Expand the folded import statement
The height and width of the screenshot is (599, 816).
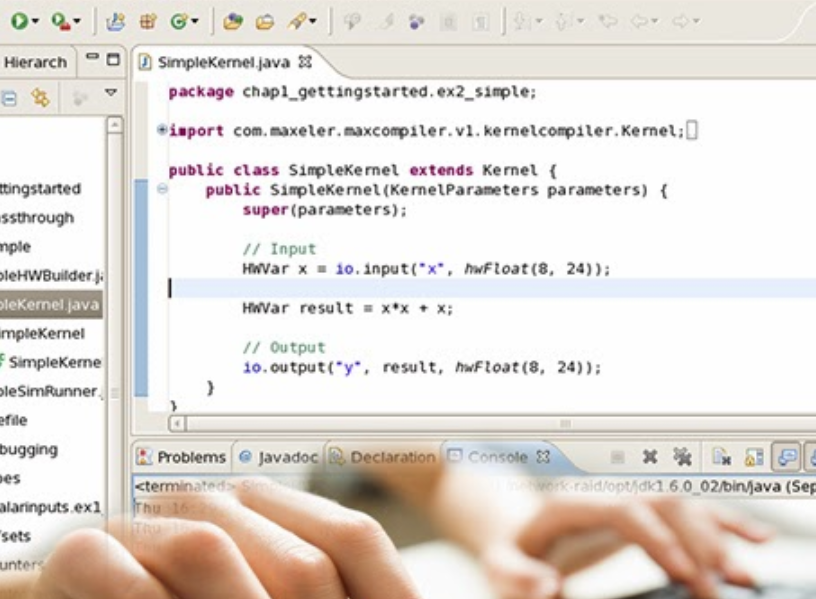(162, 130)
